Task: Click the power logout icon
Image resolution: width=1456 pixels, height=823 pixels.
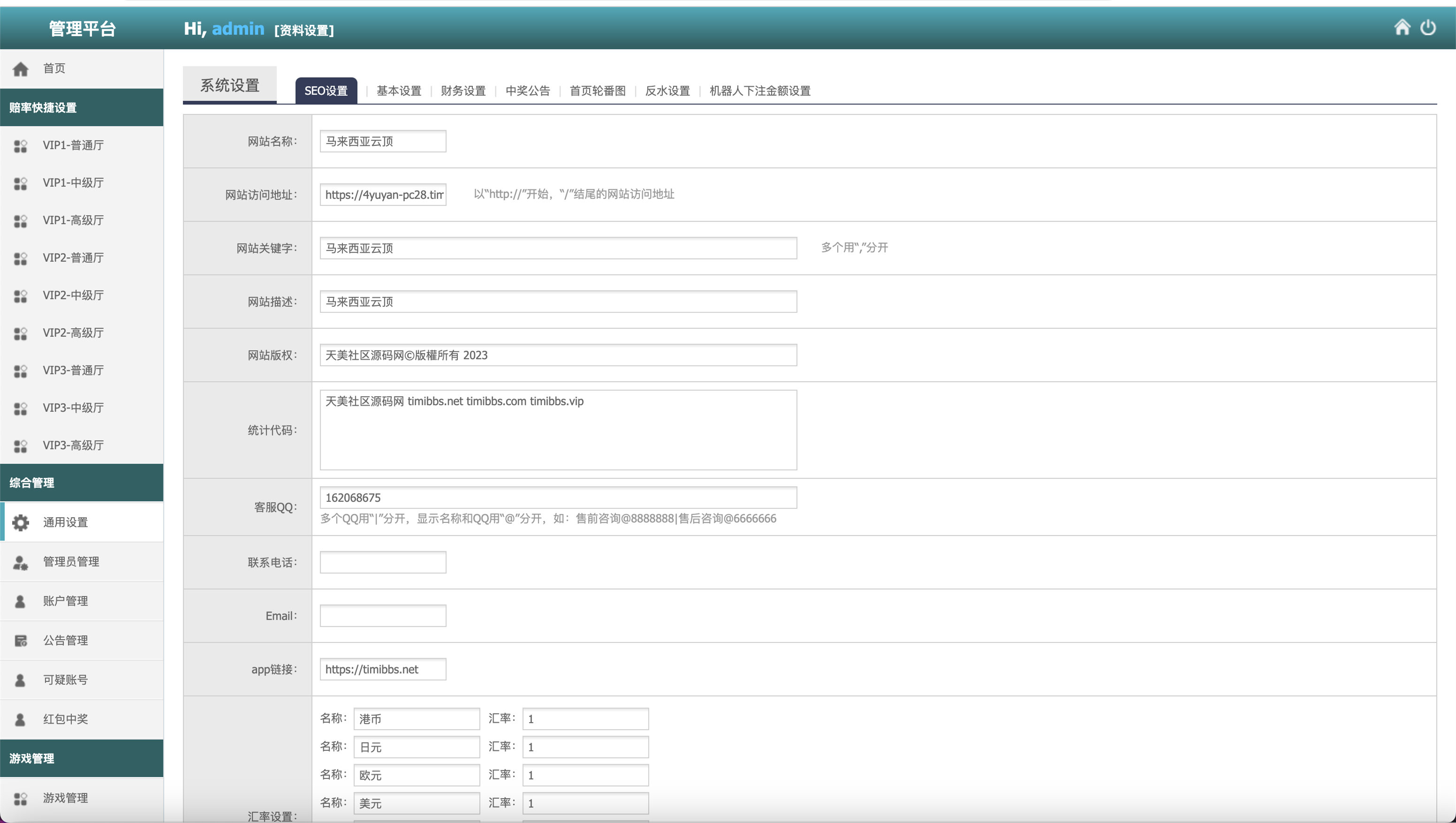Action: pyautogui.click(x=1428, y=27)
